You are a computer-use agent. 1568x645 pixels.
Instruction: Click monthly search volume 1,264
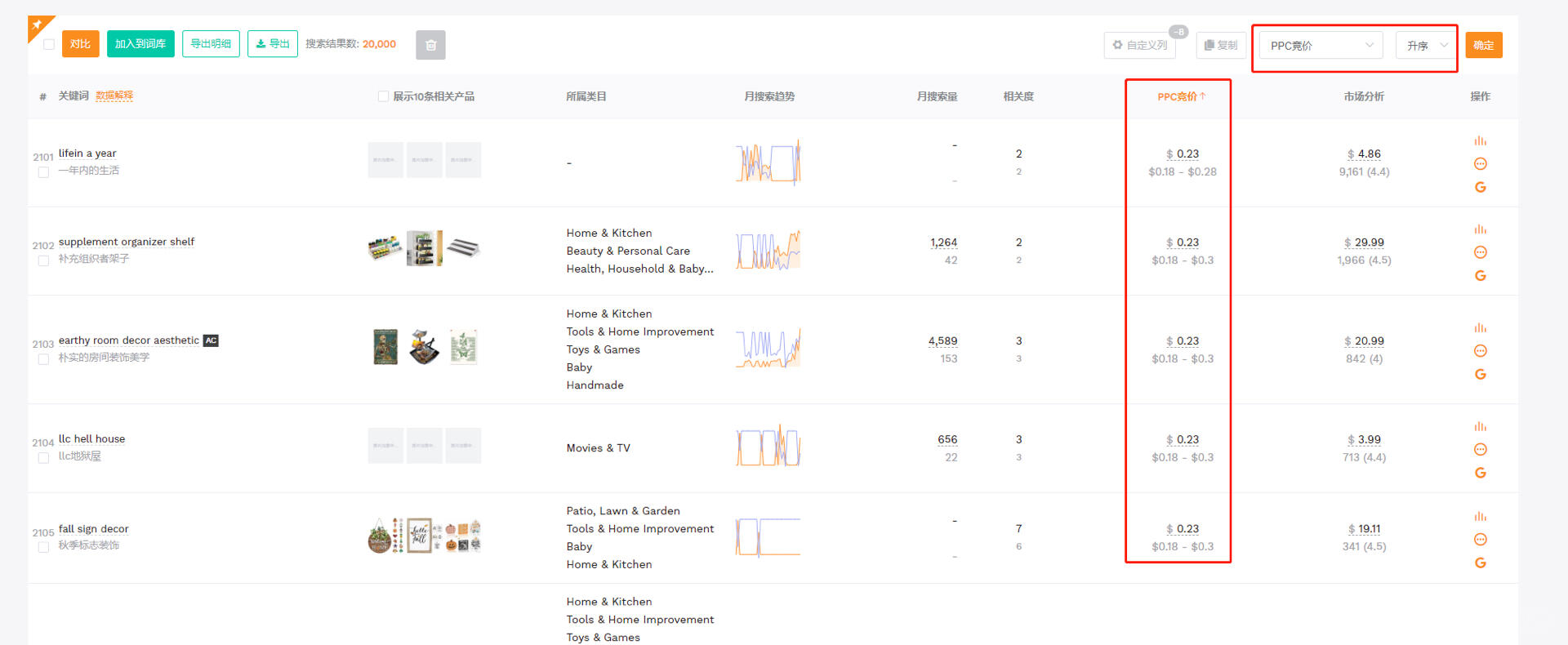tap(943, 242)
